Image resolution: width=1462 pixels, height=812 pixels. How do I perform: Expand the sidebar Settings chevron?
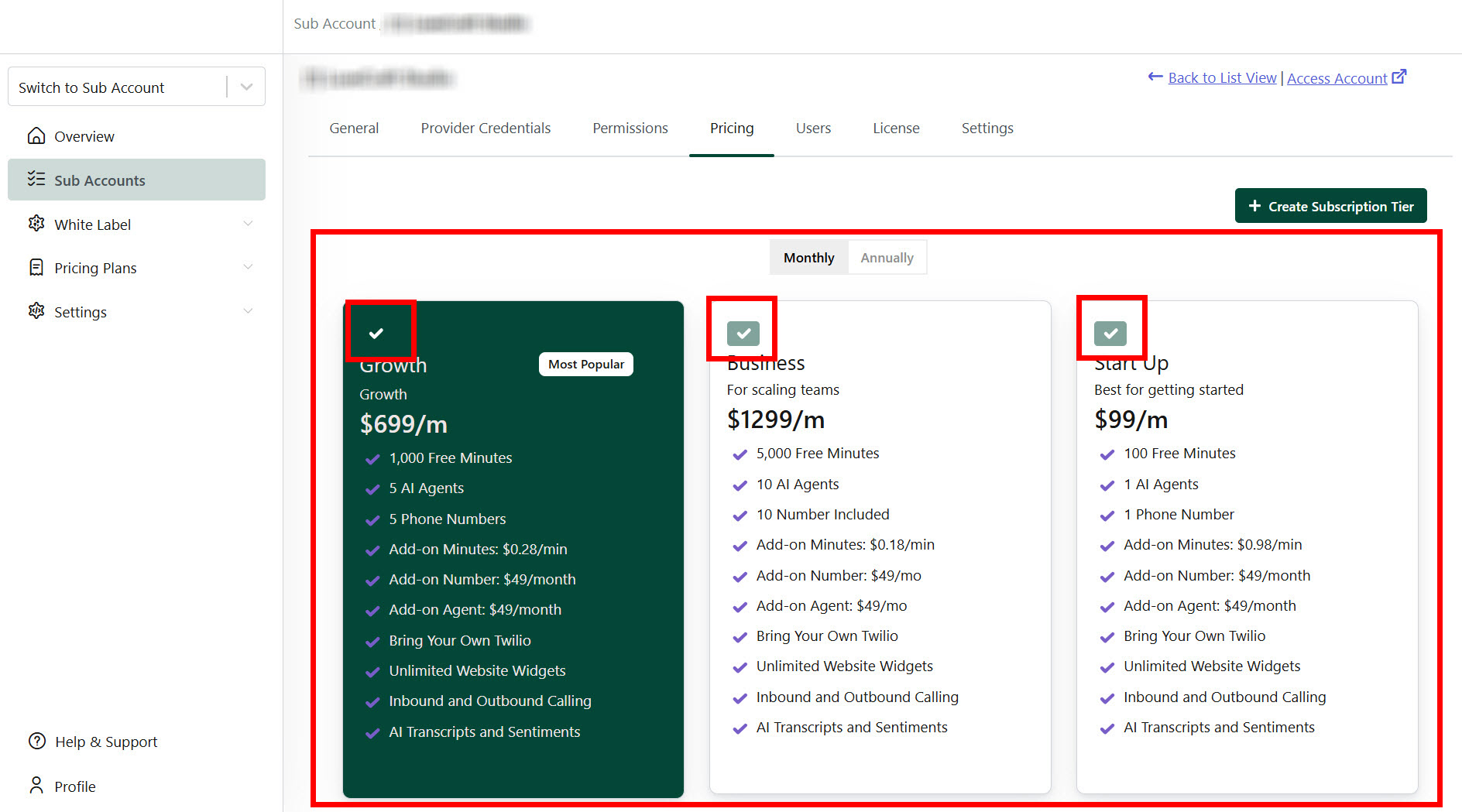coord(248,311)
